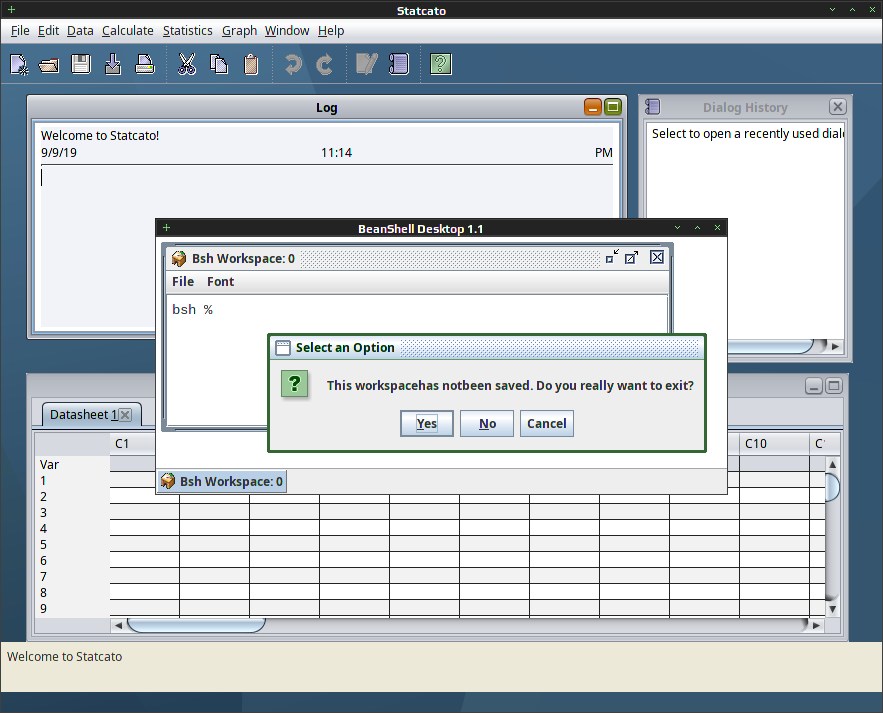
Task: Click the datasheet vertical scrollbar down arrow
Action: [x=832, y=609]
